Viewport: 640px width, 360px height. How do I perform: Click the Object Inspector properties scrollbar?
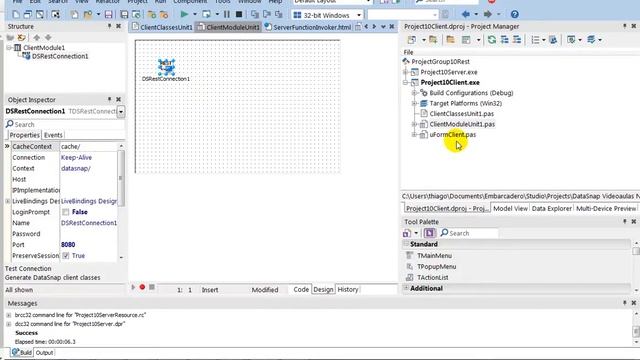point(121,178)
